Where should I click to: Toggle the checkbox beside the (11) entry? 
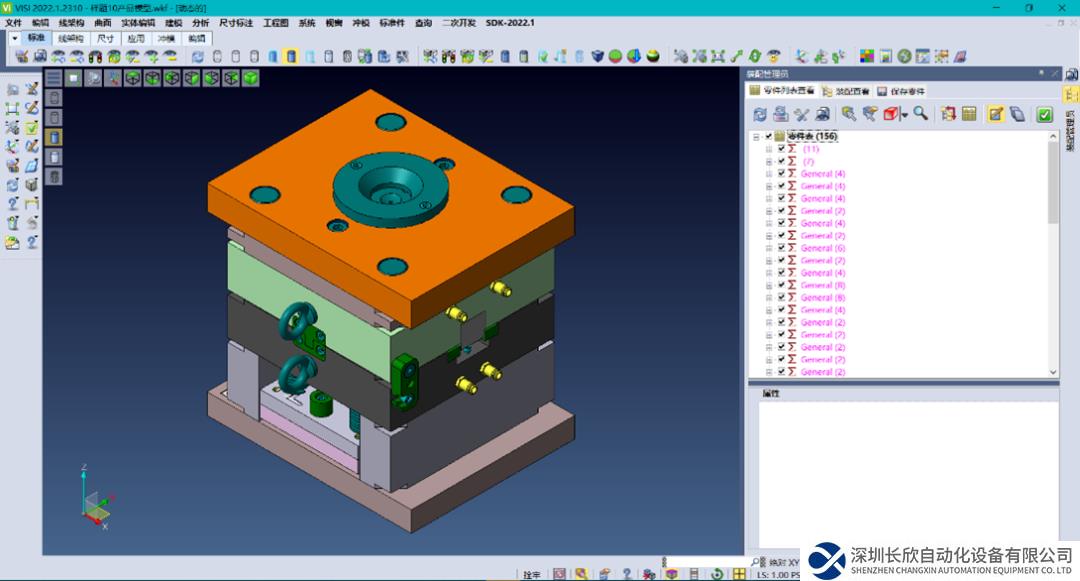point(781,149)
